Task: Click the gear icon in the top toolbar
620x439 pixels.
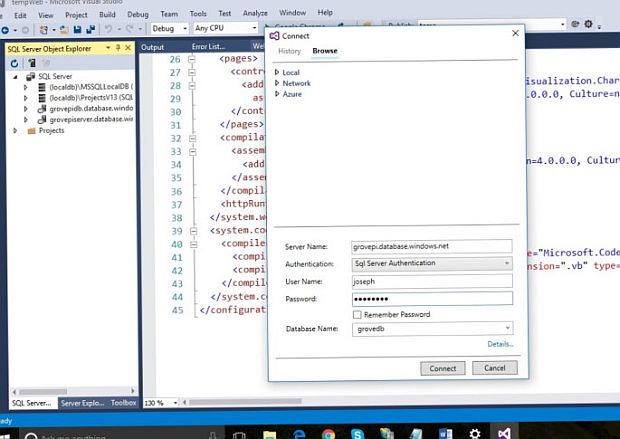Action: 588,24
